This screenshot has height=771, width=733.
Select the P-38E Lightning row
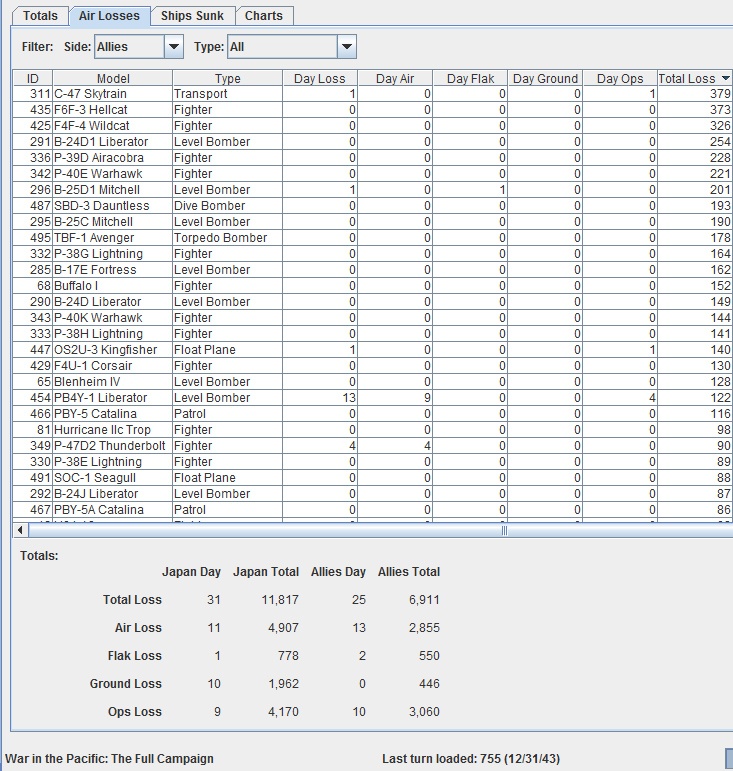(373, 462)
